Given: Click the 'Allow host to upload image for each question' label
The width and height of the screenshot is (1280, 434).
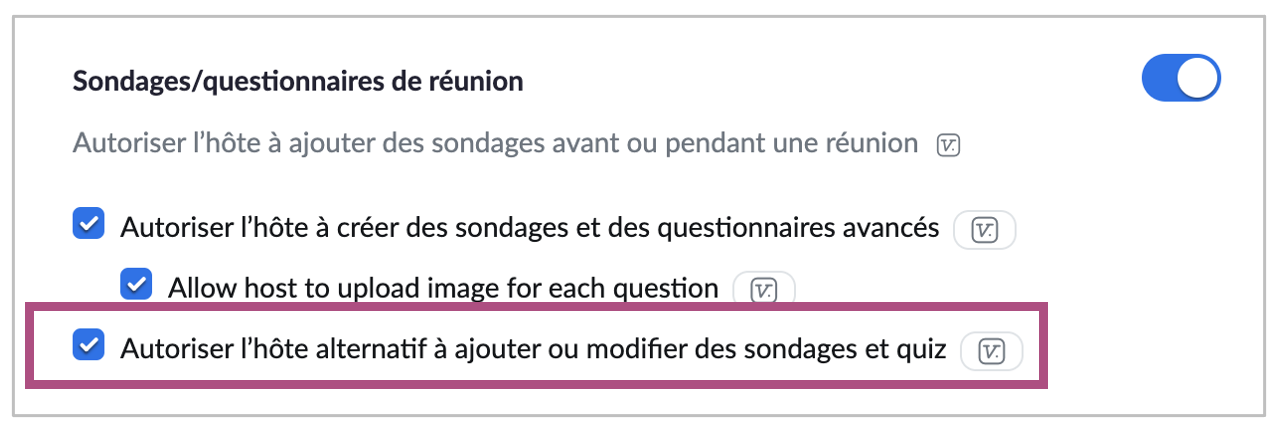Looking at the screenshot, I should tap(443, 288).
